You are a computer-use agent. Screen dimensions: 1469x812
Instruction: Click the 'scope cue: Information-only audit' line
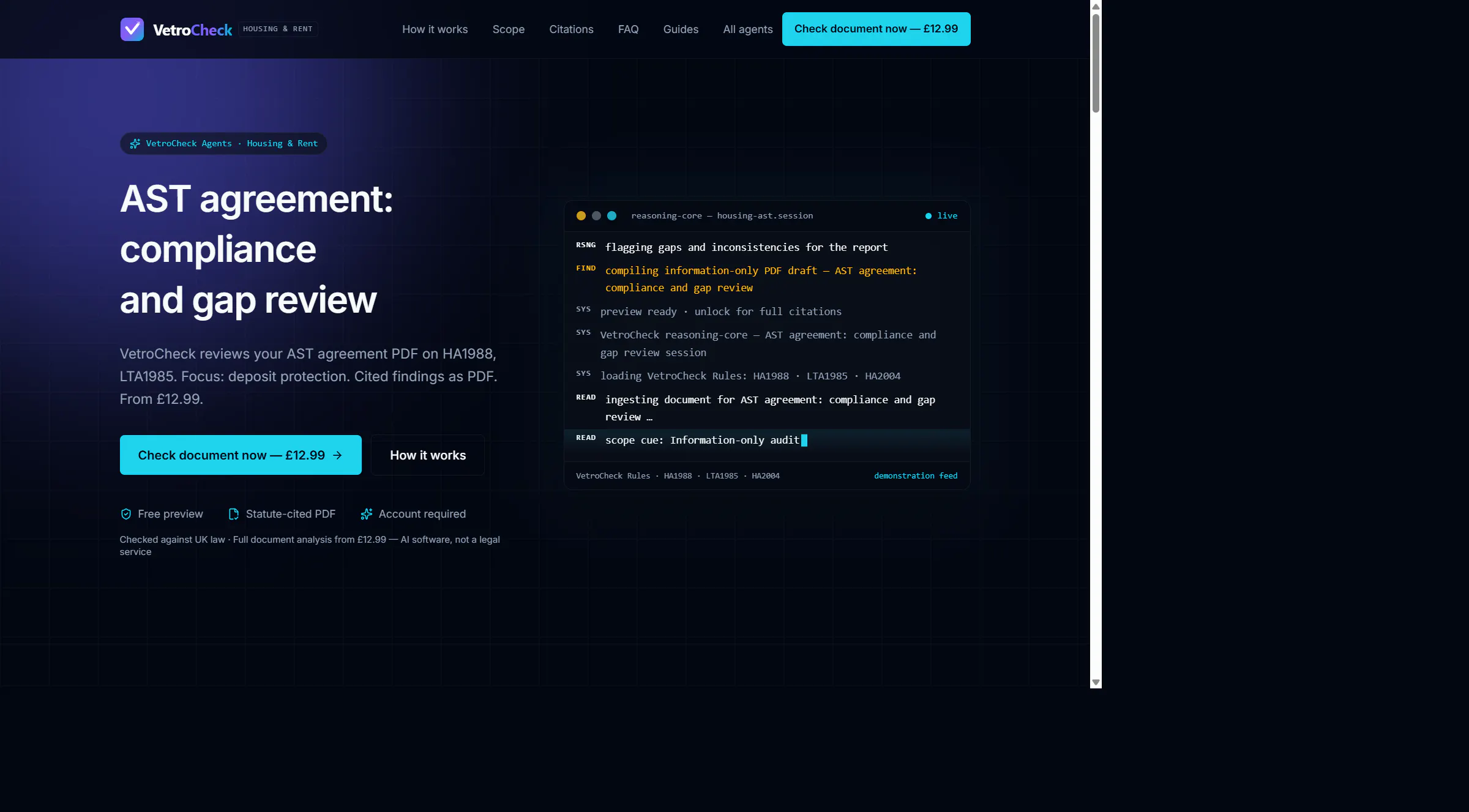[702, 440]
